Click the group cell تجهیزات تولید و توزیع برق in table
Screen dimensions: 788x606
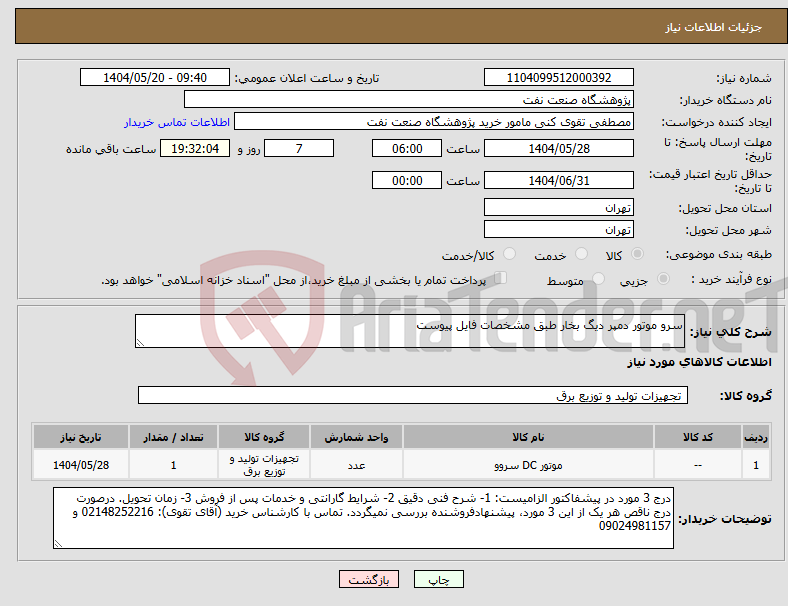pyautogui.click(x=264, y=465)
